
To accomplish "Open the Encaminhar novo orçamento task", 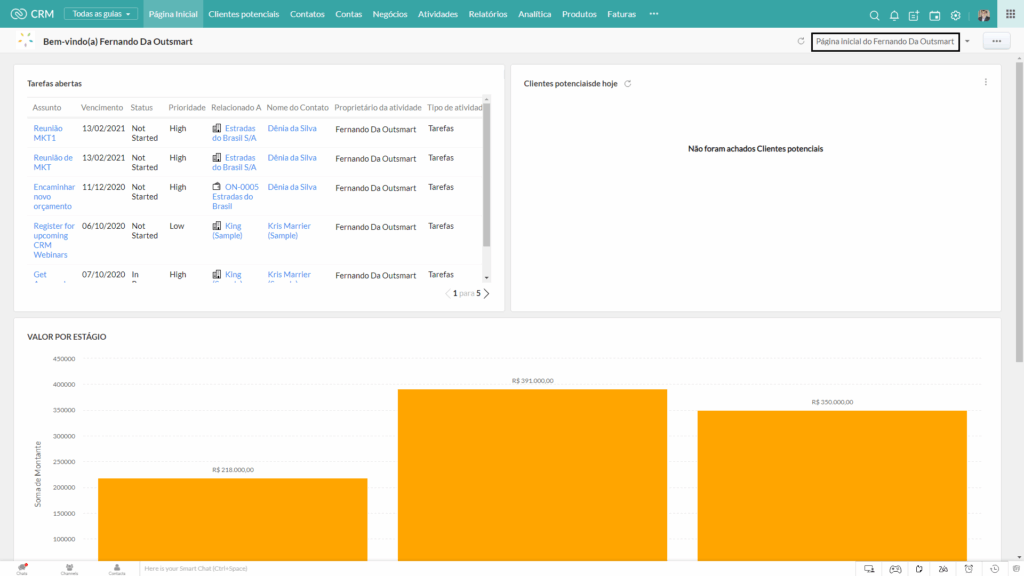I will coord(54,197).
